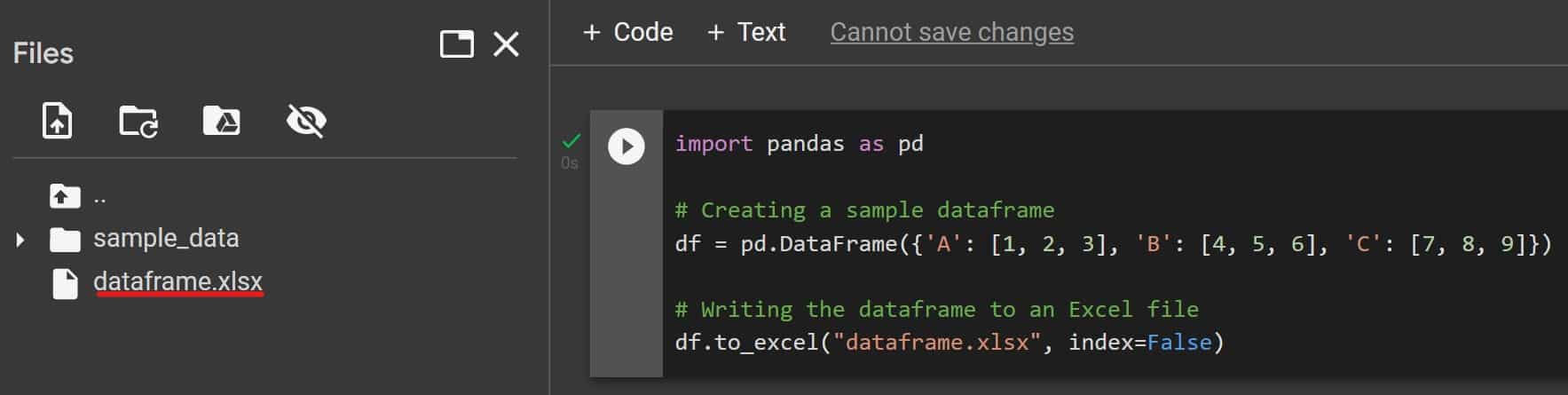The height and width of the screenshot is (395, 1568).
Task: Click the df.to_excel code line
Action: point(949,342)
